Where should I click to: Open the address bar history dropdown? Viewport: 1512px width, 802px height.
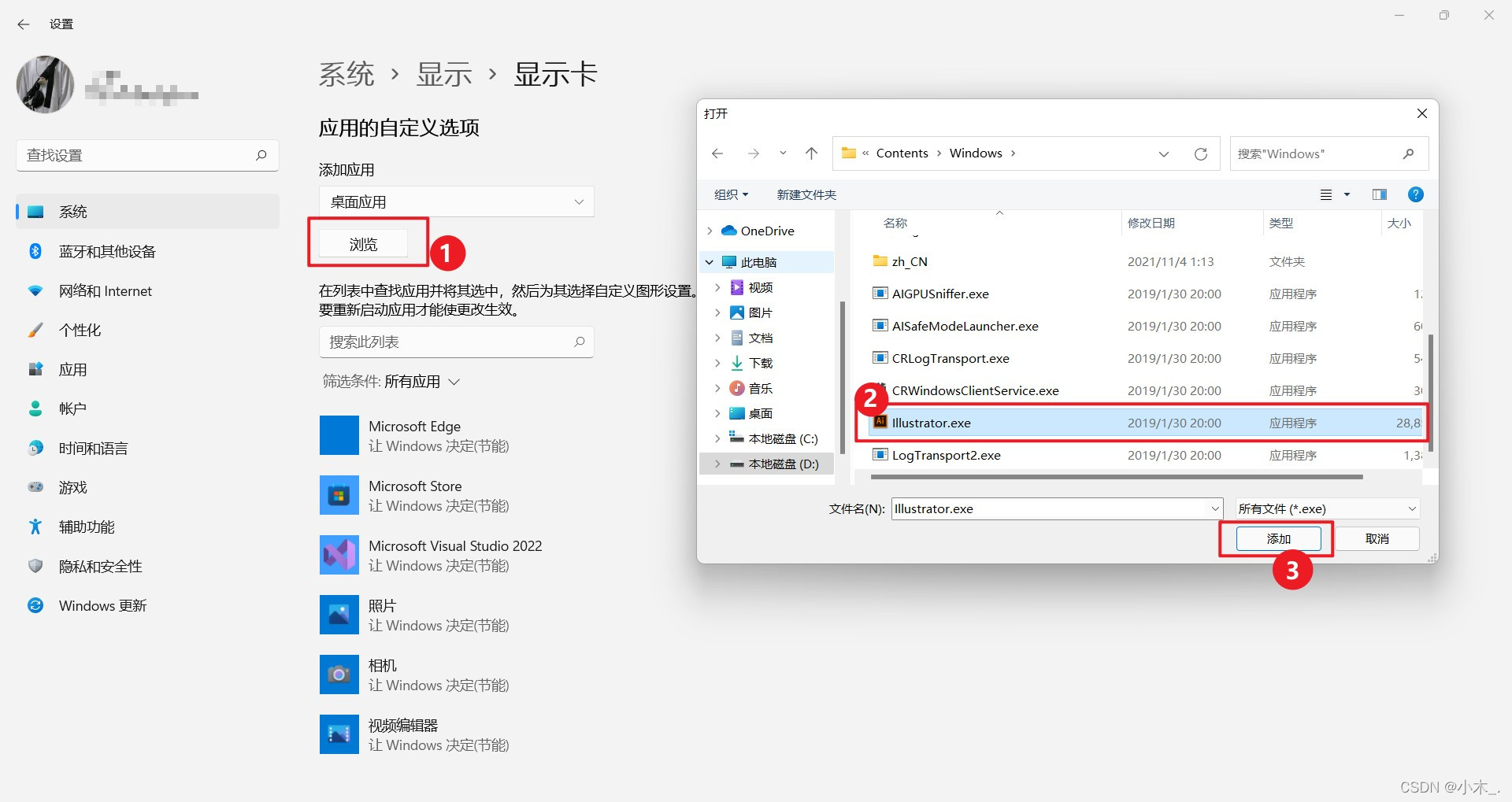coord(1164,154)
